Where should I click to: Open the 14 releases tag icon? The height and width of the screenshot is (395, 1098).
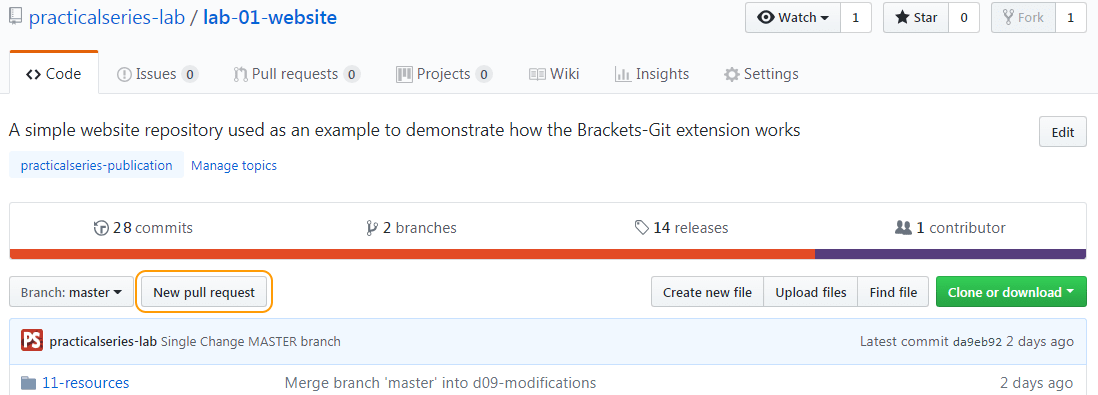pos(641,228)
